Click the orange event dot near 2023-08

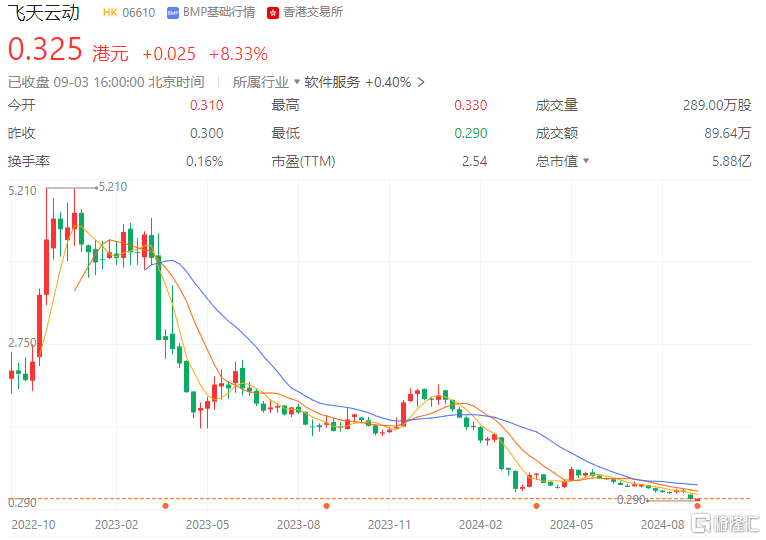[x=326, y=506]
